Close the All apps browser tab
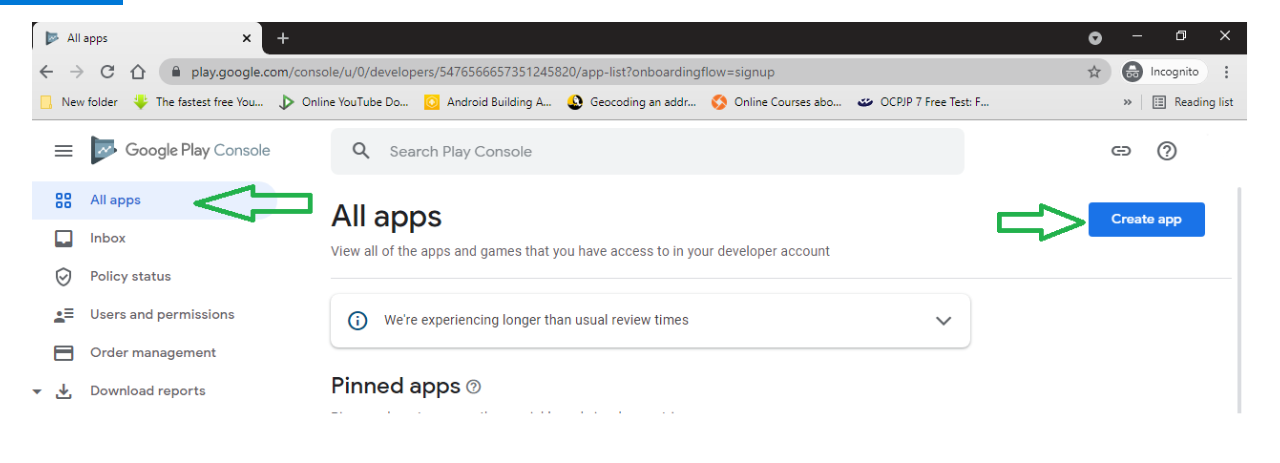The width and height of the screenshot is (1280, 463). point(247,38)
